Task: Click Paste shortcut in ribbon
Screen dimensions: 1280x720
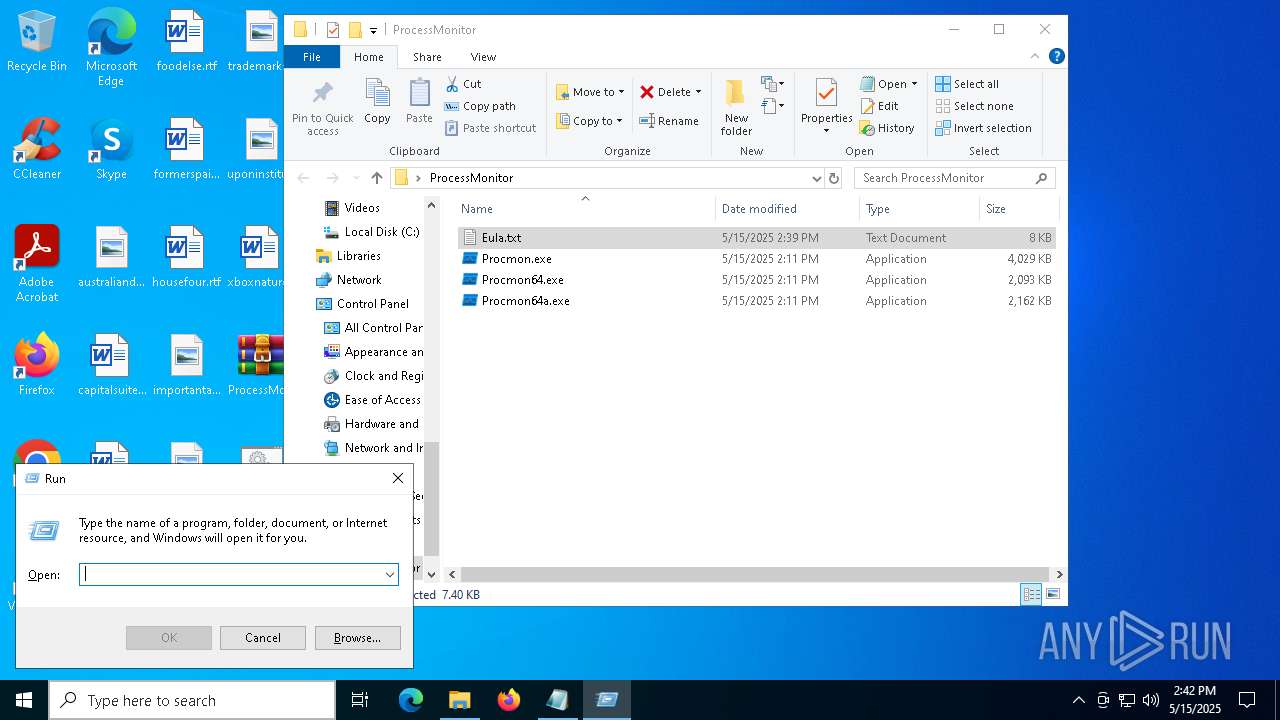Action: [490, 128]
